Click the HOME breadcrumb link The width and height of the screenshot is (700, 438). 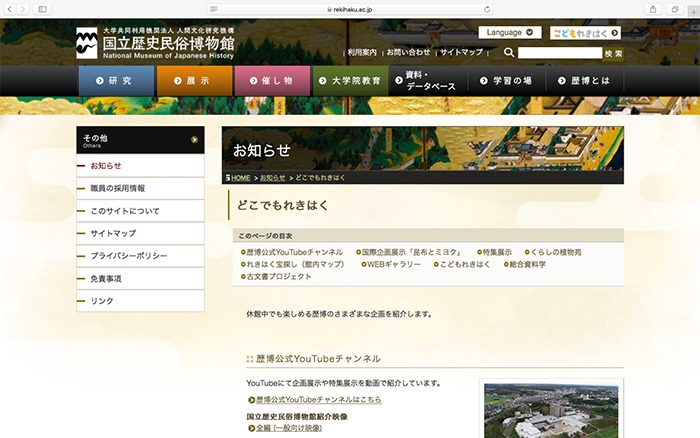(x=241, y=178)
